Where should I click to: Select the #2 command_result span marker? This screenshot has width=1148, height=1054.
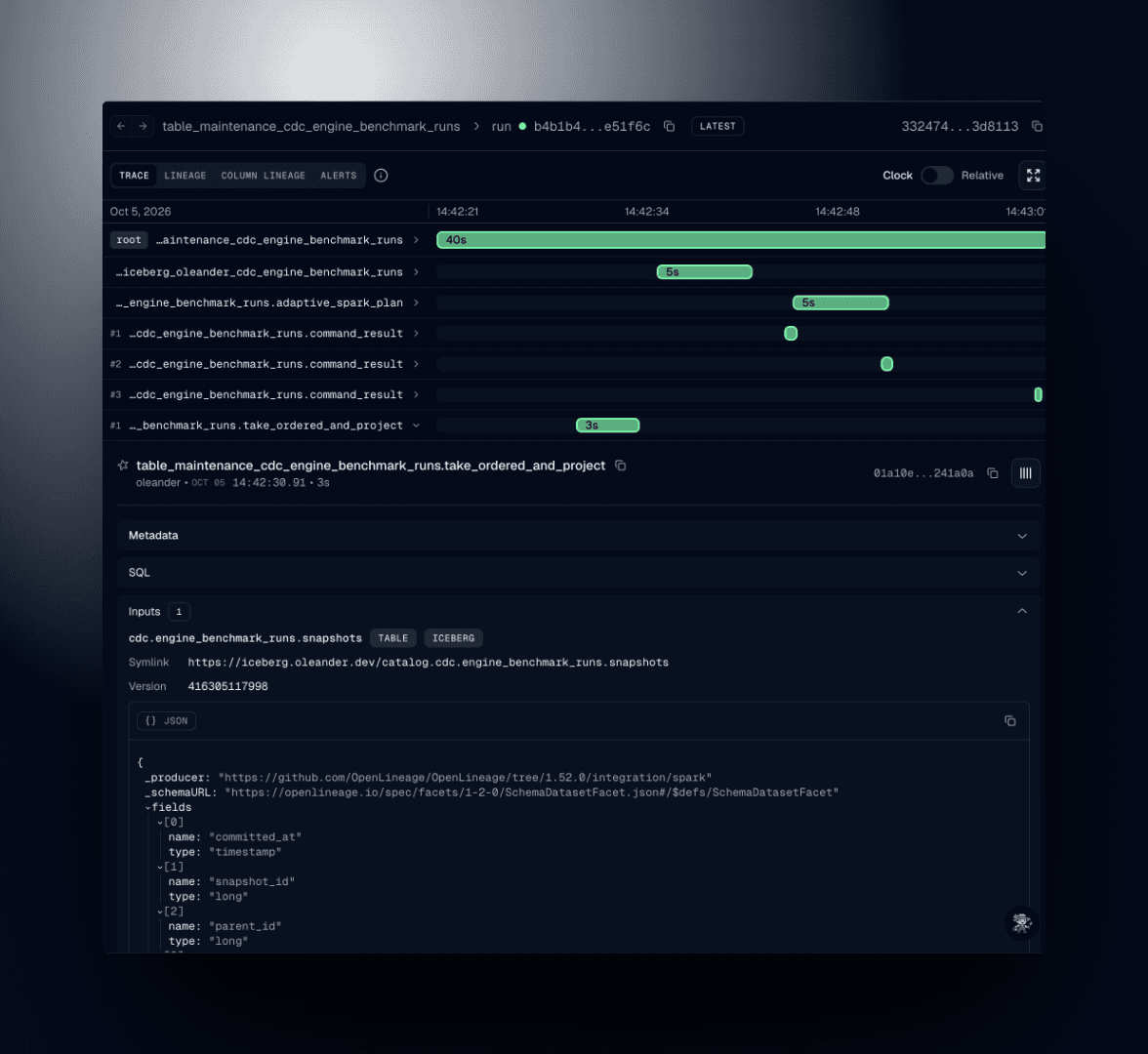(886, 364)
